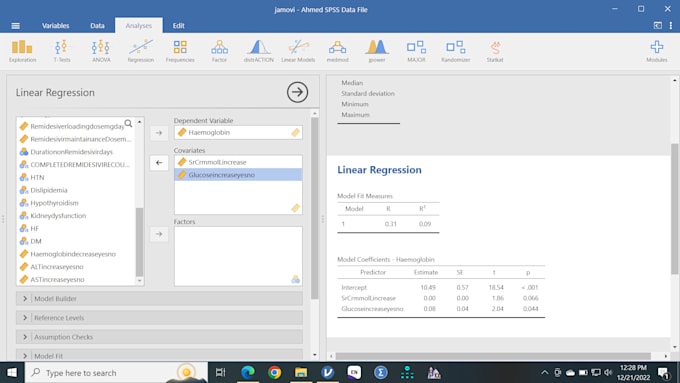
Task: Open the Exploration analysis menu
Action: 22,51
